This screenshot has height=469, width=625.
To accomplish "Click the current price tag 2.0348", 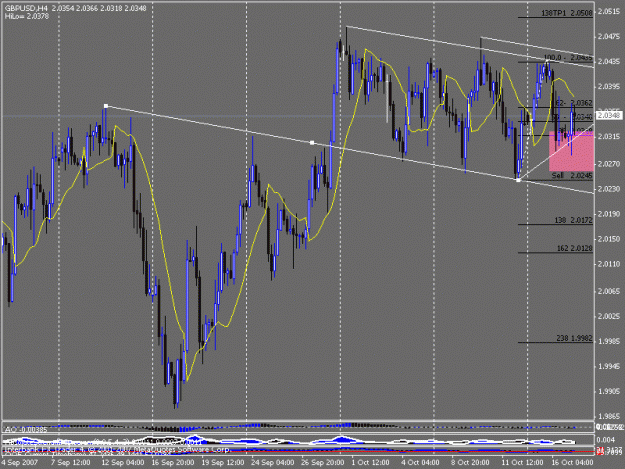I will (609, 116).
